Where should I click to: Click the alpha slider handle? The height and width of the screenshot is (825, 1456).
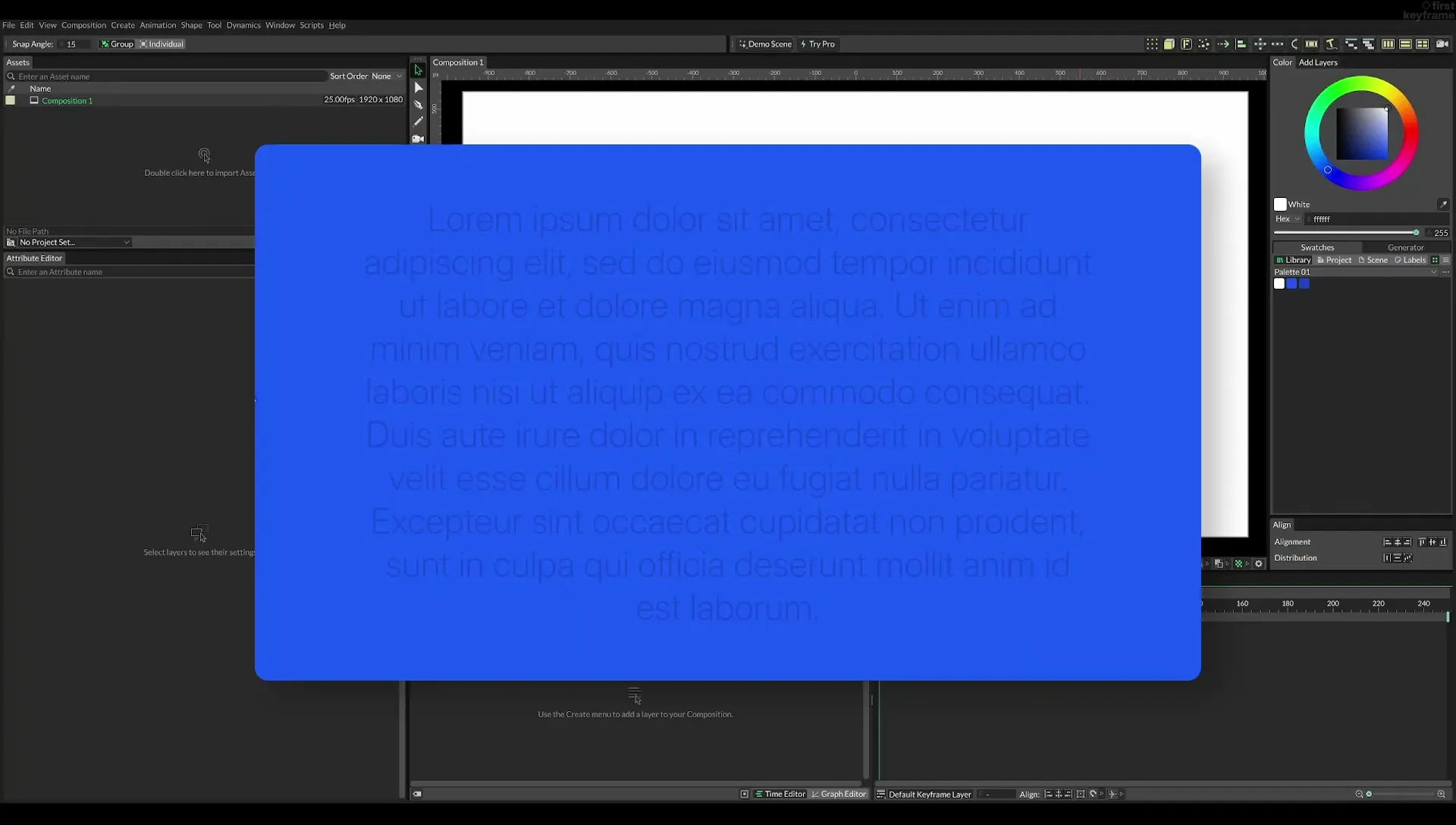point(1416,233)
